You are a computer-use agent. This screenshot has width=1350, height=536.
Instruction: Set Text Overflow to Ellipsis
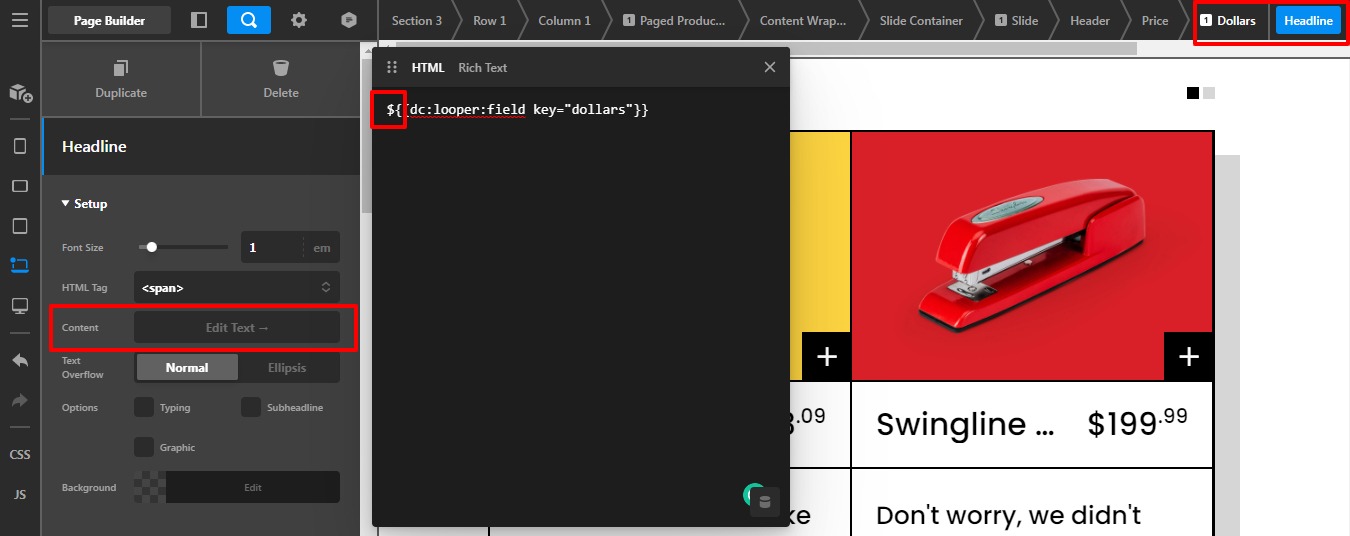pyautogui.click(x=288, y=367)
